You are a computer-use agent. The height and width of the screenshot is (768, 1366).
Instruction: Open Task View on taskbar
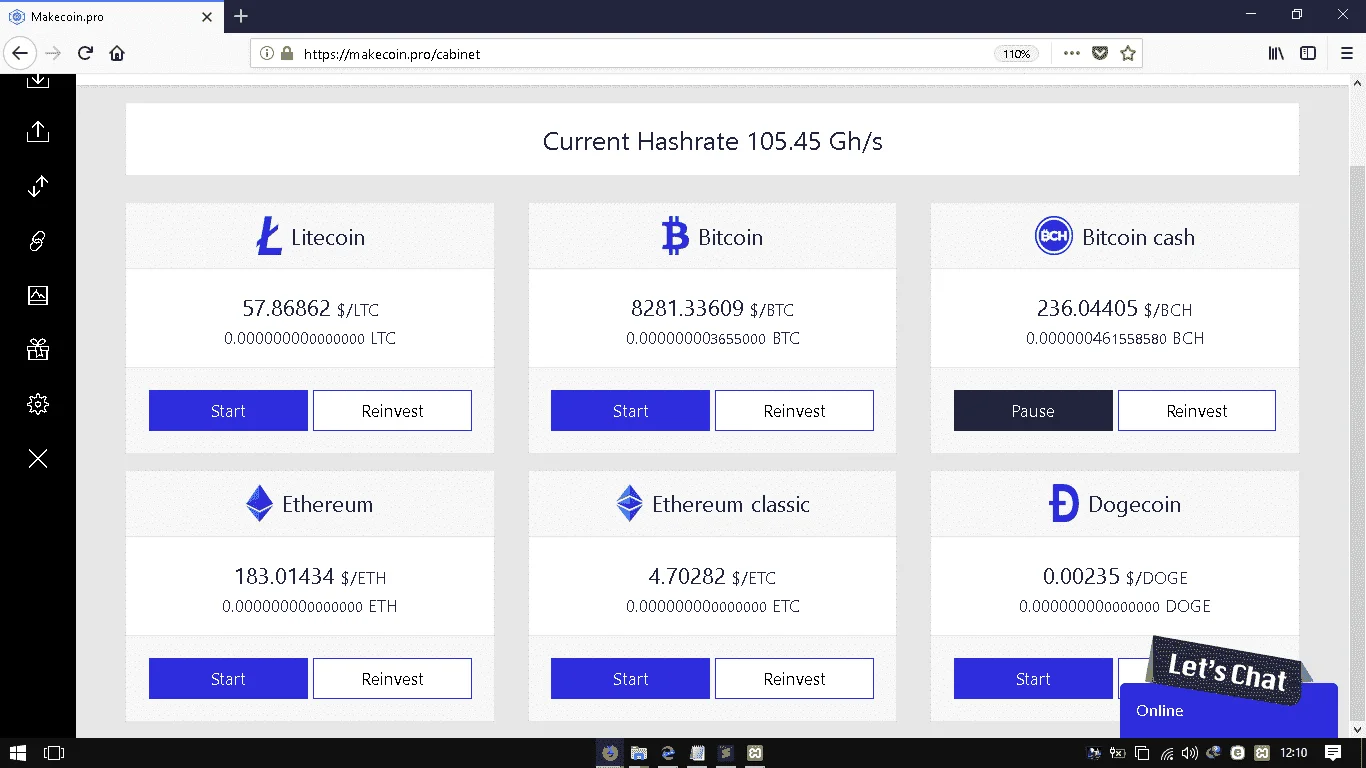(x=54, y=753)
